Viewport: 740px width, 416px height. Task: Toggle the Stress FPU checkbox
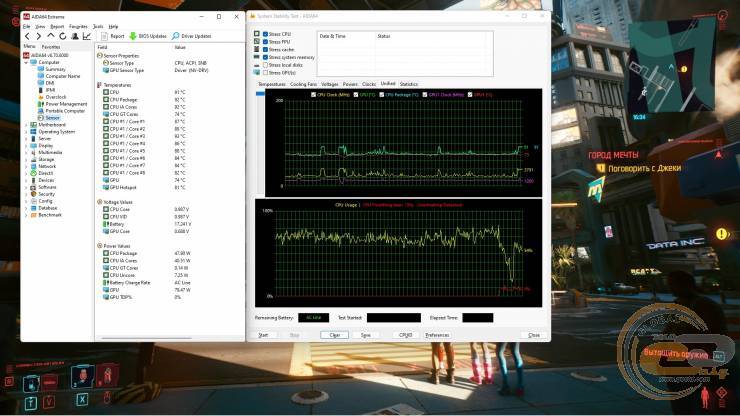[x=265, y=42]
